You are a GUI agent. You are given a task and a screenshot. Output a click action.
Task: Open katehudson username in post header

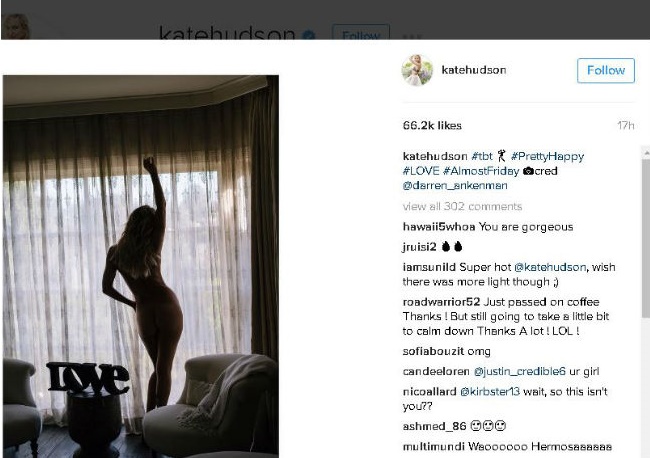click(x=474, y=70)
